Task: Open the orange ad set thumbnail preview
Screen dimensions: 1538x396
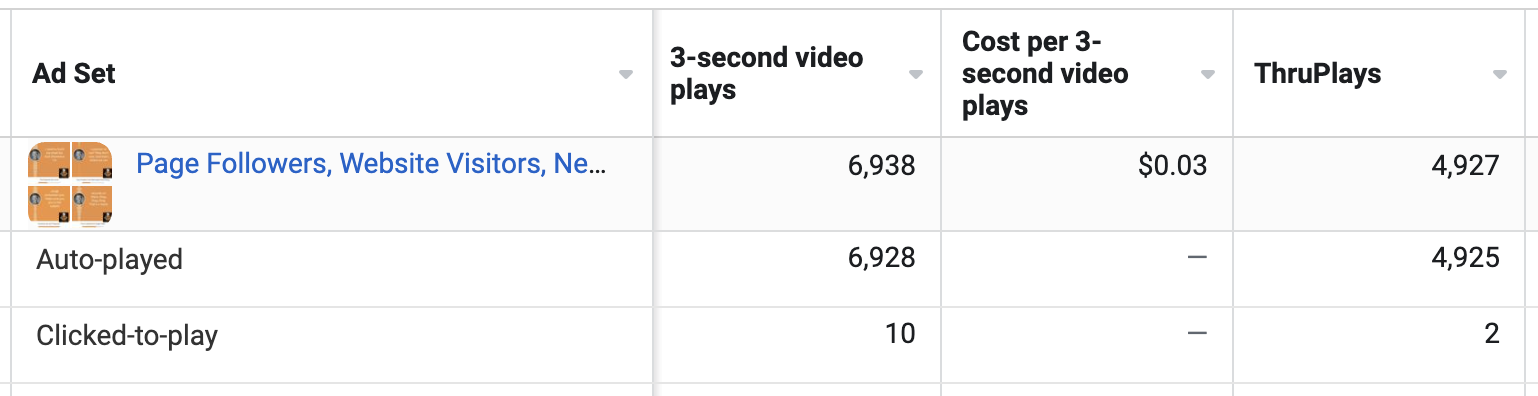Action: click(70, 184)
